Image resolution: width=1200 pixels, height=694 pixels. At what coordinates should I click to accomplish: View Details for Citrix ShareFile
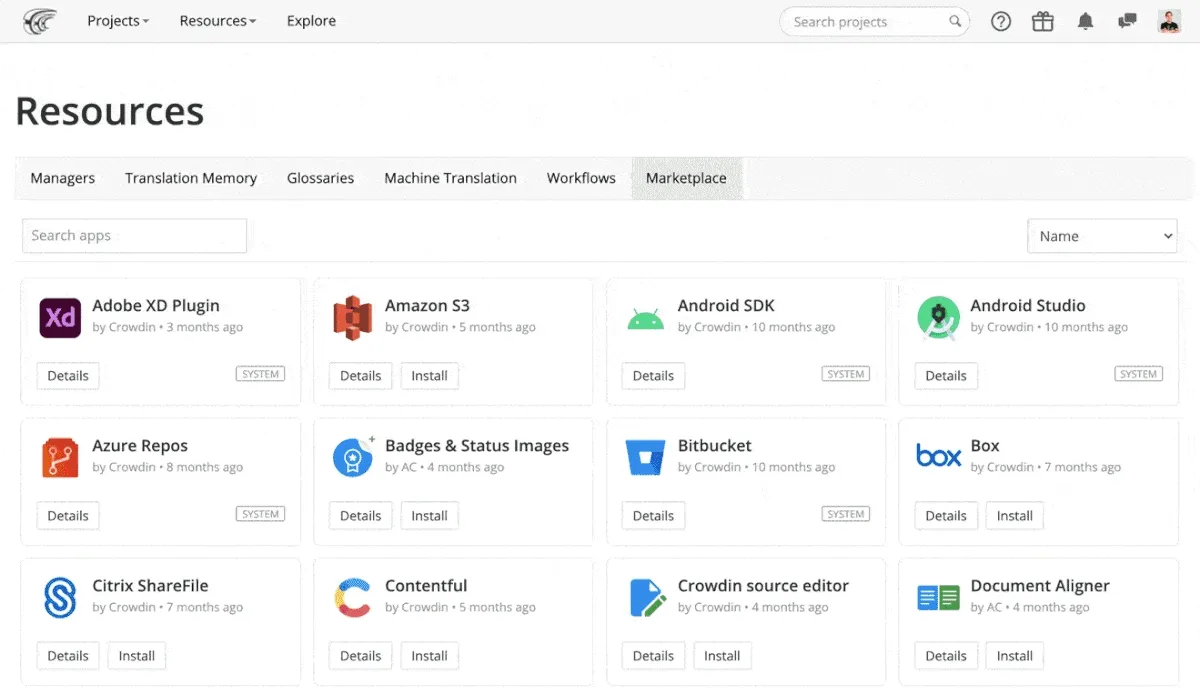[x=68, y=656]
